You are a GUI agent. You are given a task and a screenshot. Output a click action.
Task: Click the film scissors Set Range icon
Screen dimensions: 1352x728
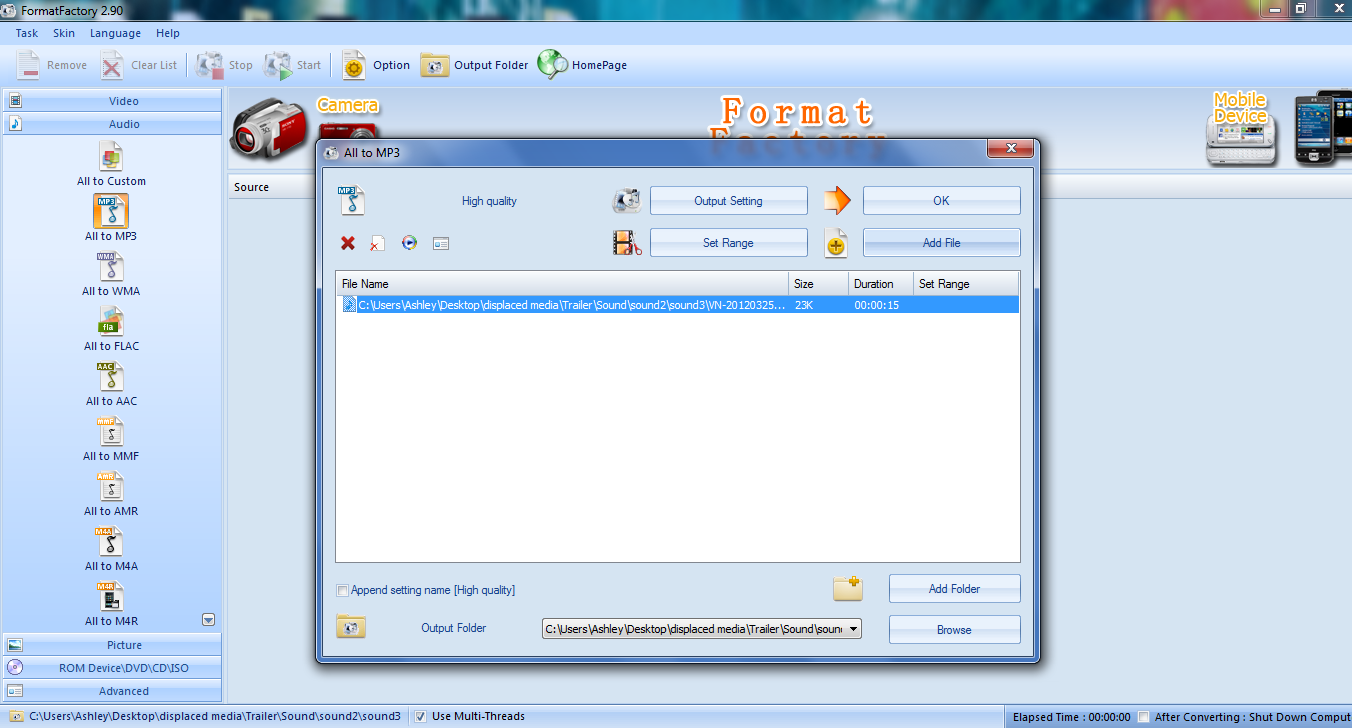point(627,243)
